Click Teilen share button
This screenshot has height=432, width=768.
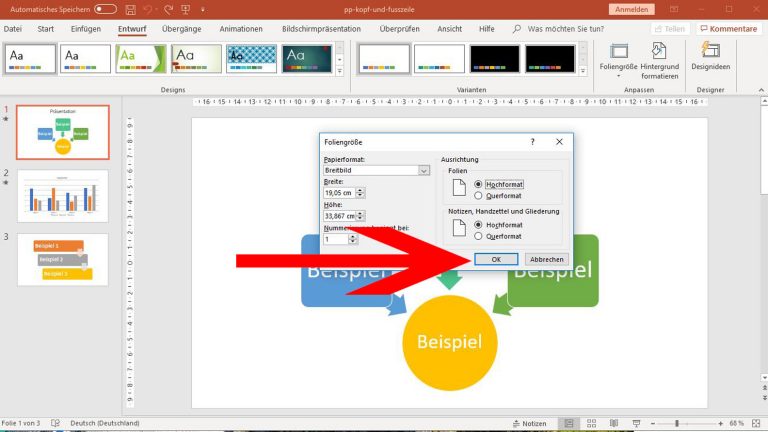670,29
